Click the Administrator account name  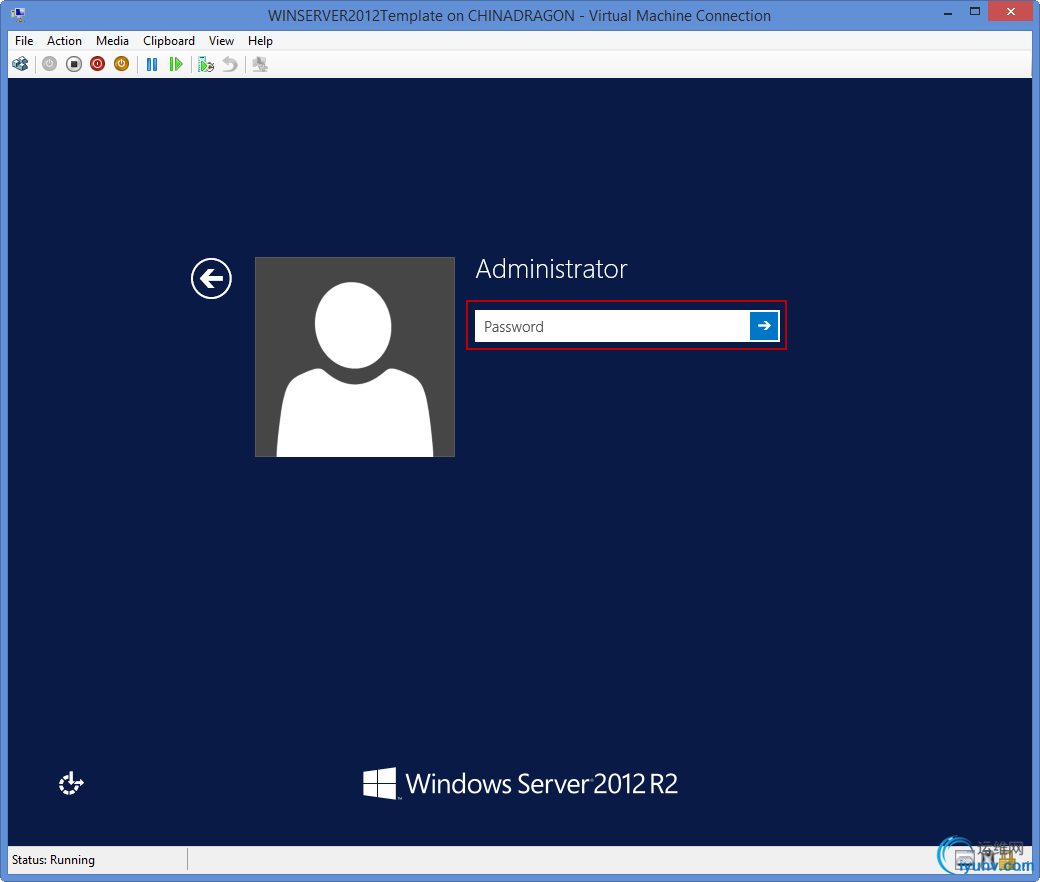pyautogui.click(x=551, y=269)
